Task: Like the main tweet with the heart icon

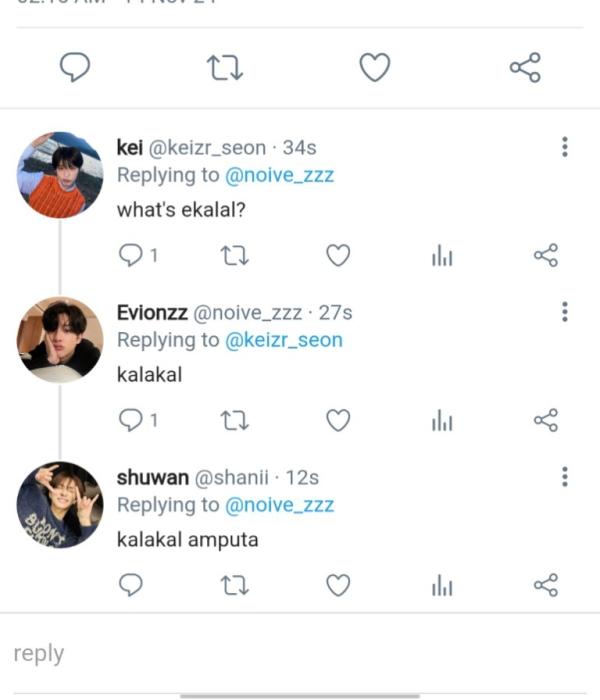Action: 374,68
